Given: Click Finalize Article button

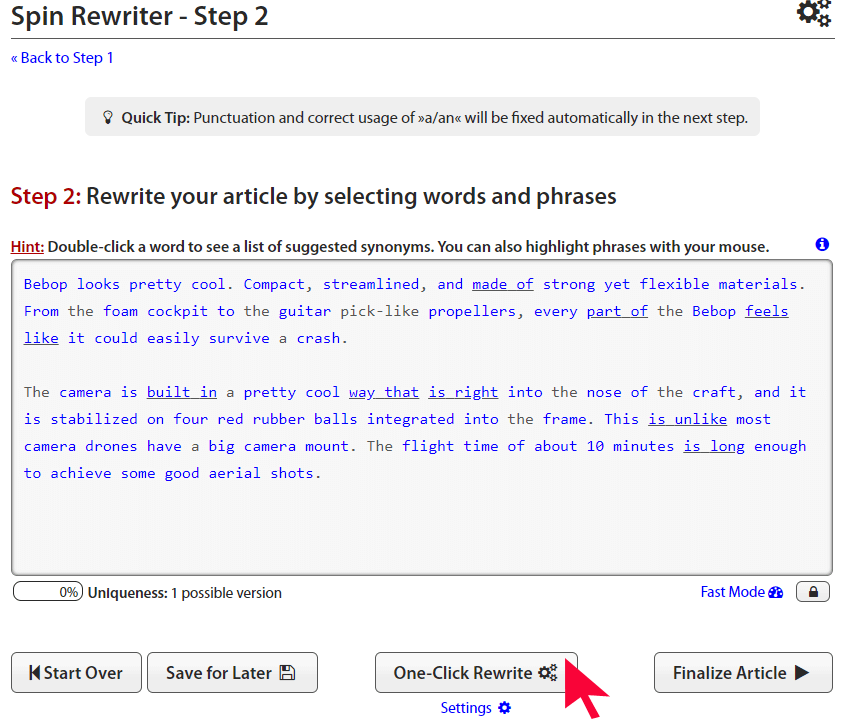Looking at the screenshot, I should pyautogui.click(x=743, y=673).
